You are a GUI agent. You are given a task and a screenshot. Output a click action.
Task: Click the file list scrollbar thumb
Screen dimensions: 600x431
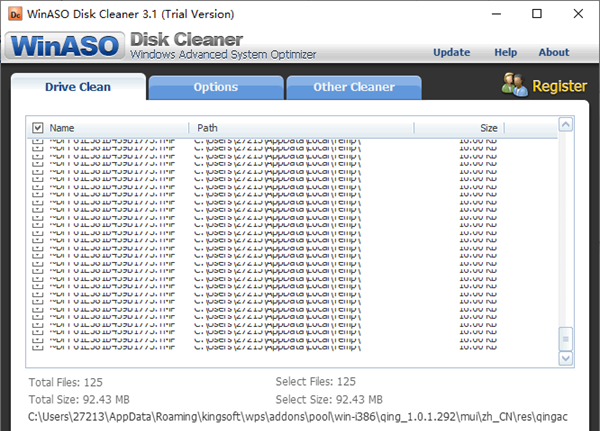(566, 339)
